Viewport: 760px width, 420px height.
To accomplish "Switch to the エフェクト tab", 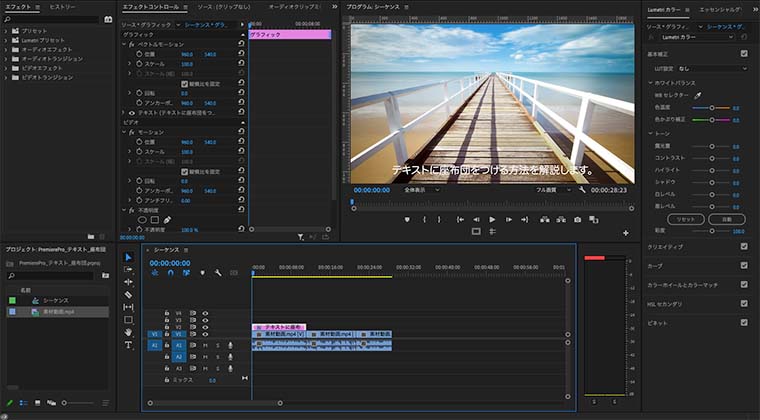I will [x=18, y=7].
